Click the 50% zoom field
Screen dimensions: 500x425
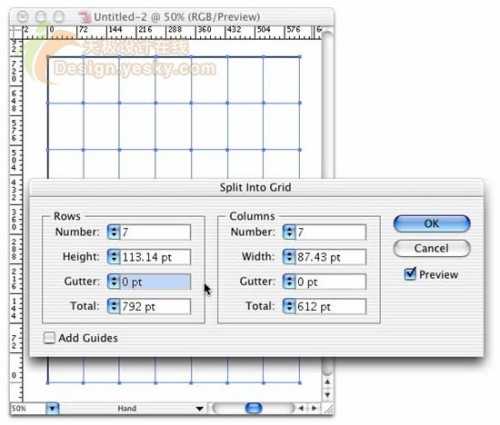pyautogui.click(x=28, y=408)
